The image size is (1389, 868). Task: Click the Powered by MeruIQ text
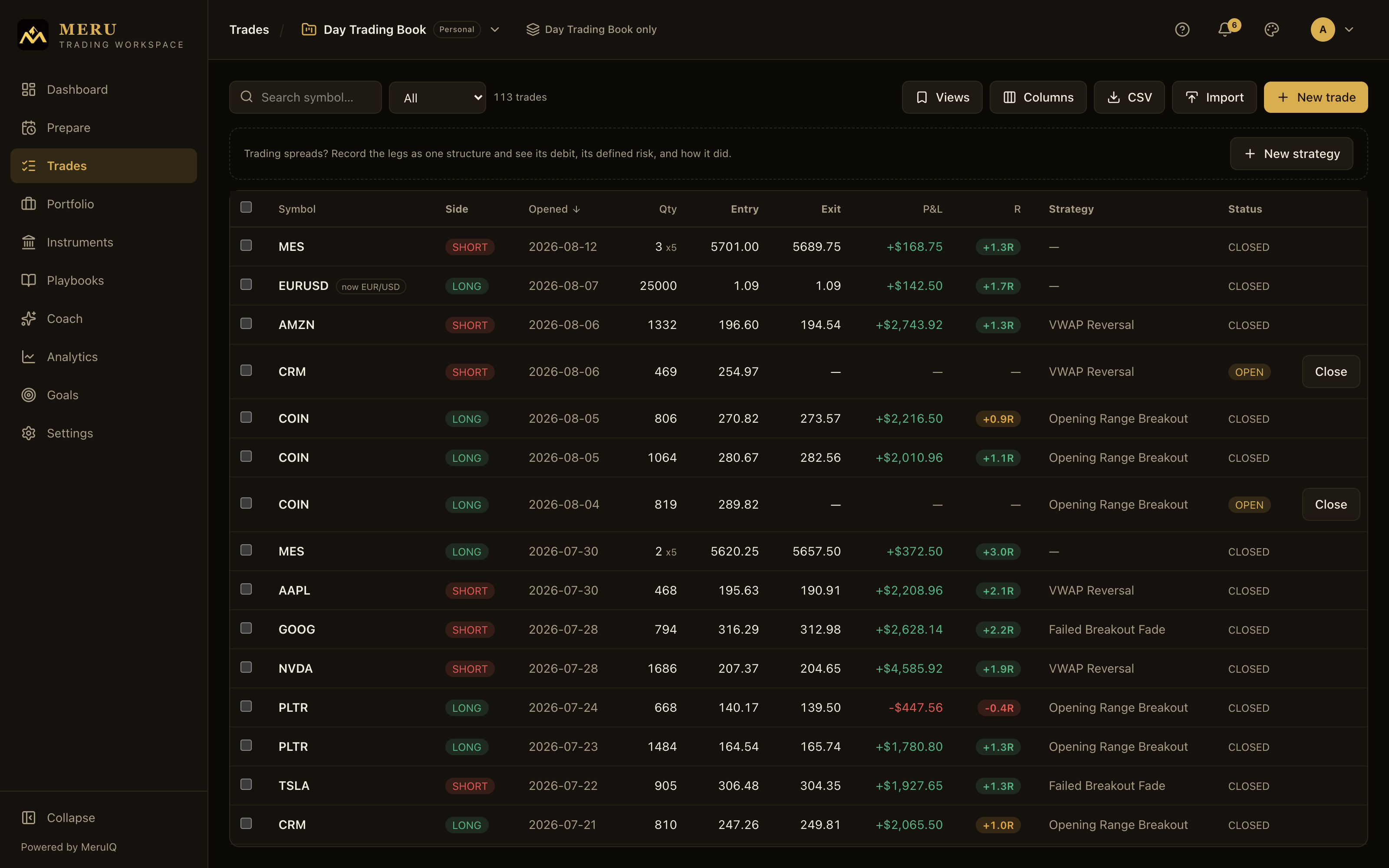(68, 847)
